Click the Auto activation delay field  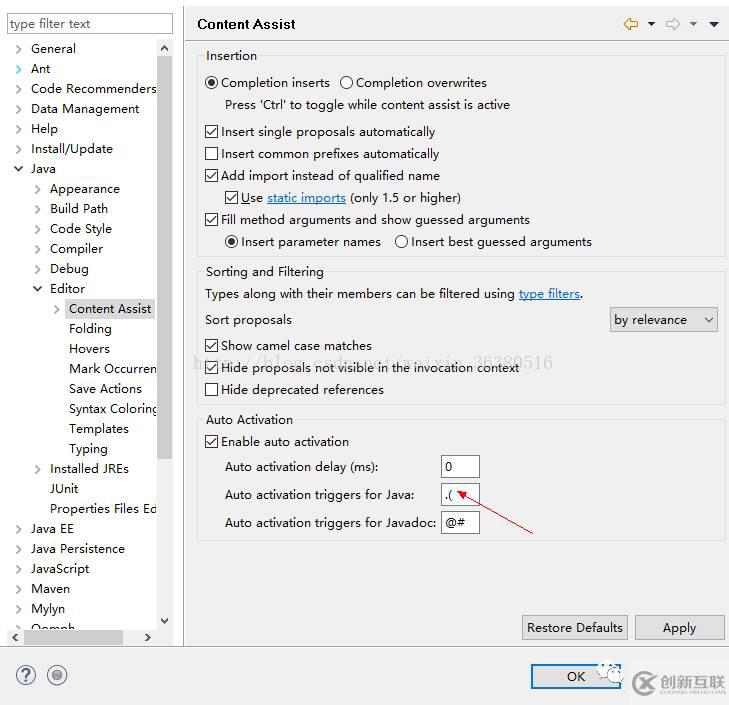point(460,466)
